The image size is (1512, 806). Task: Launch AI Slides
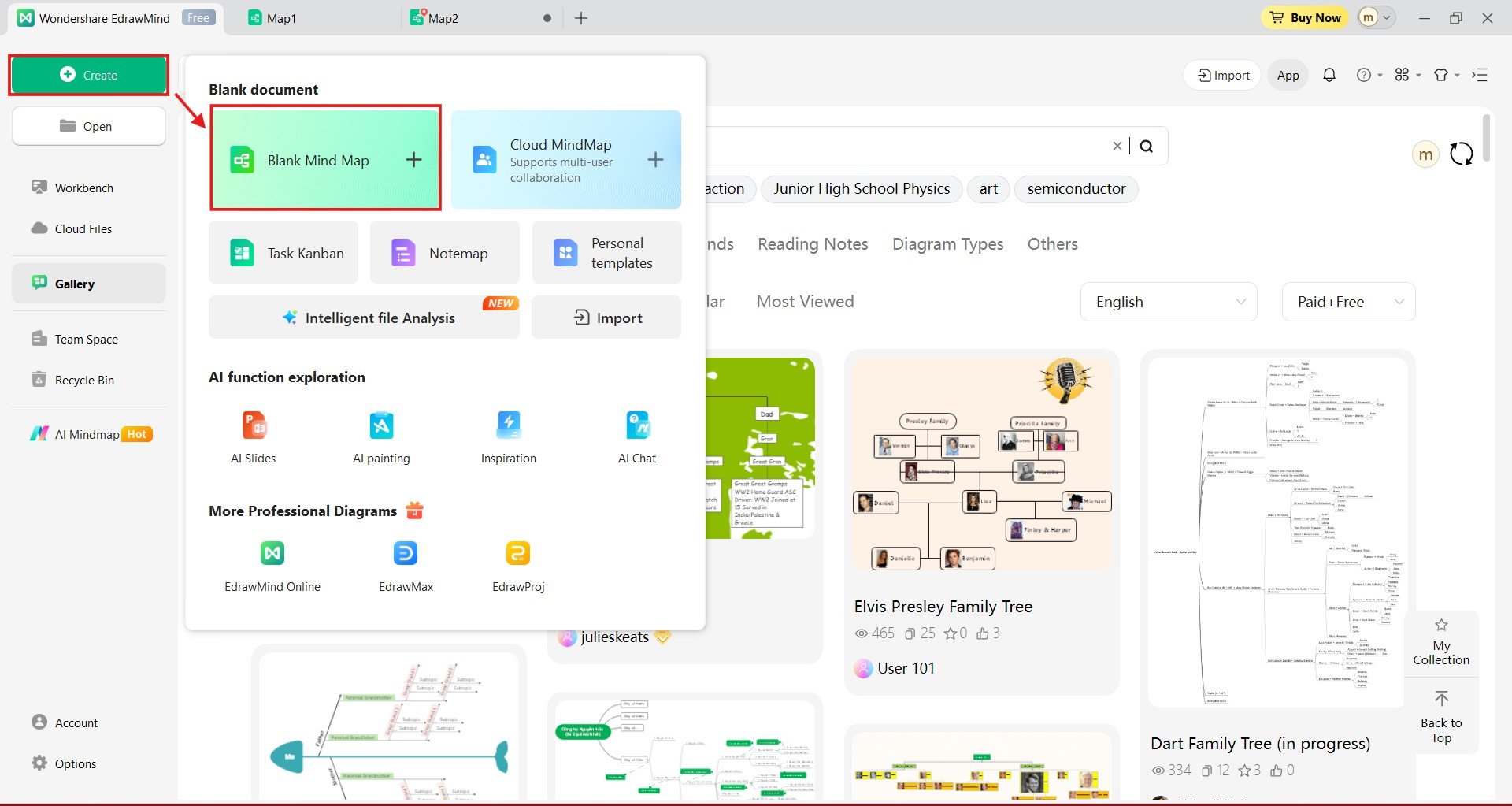(254, 437)
